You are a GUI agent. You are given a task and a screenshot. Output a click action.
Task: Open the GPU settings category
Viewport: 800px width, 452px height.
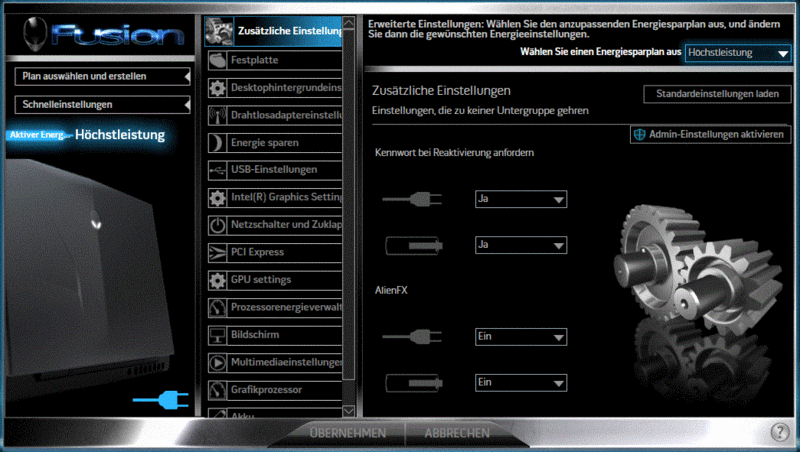[x=274, y=280]
